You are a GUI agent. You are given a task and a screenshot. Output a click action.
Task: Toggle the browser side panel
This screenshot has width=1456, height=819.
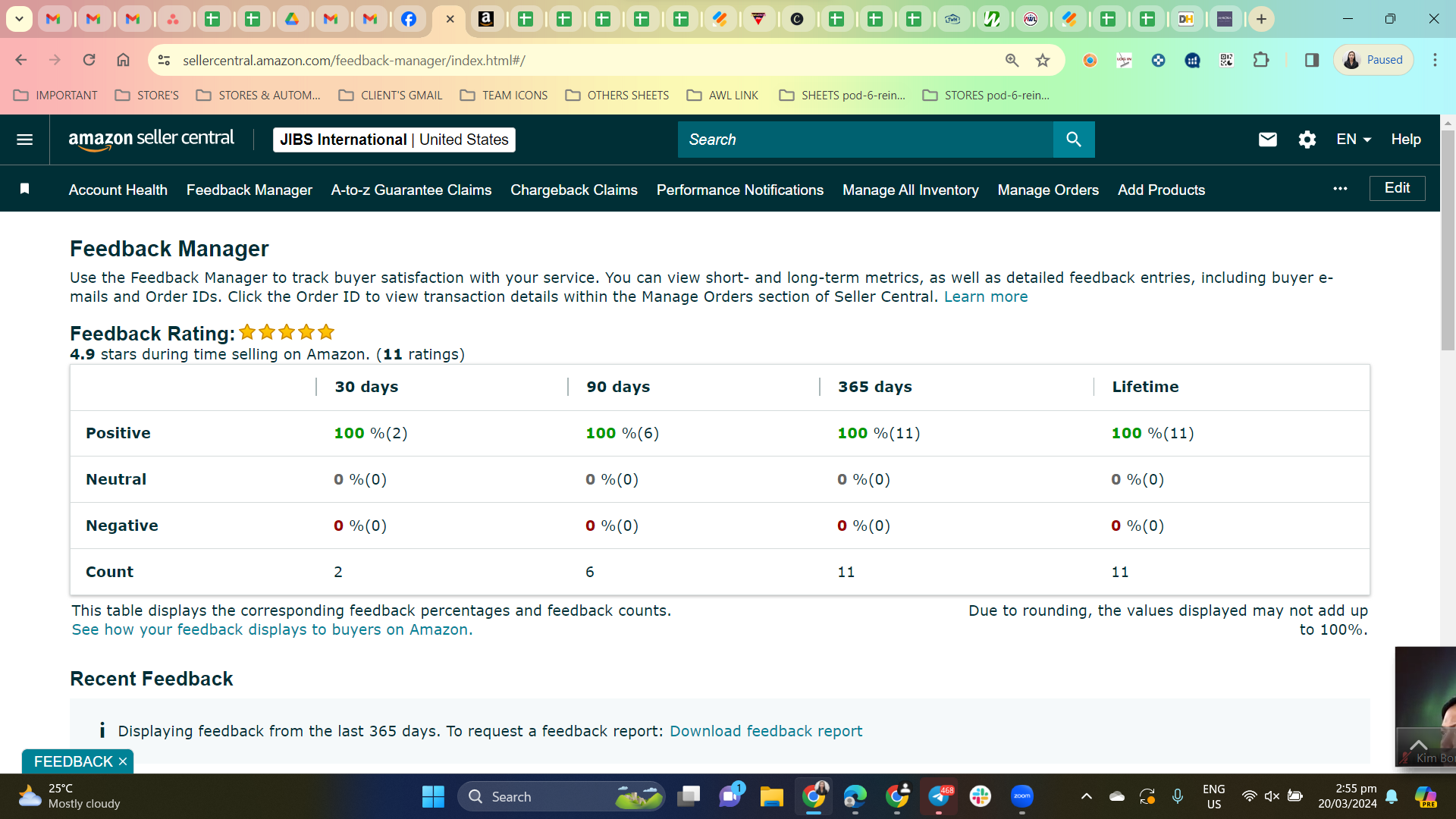(x=1311, y=60)
